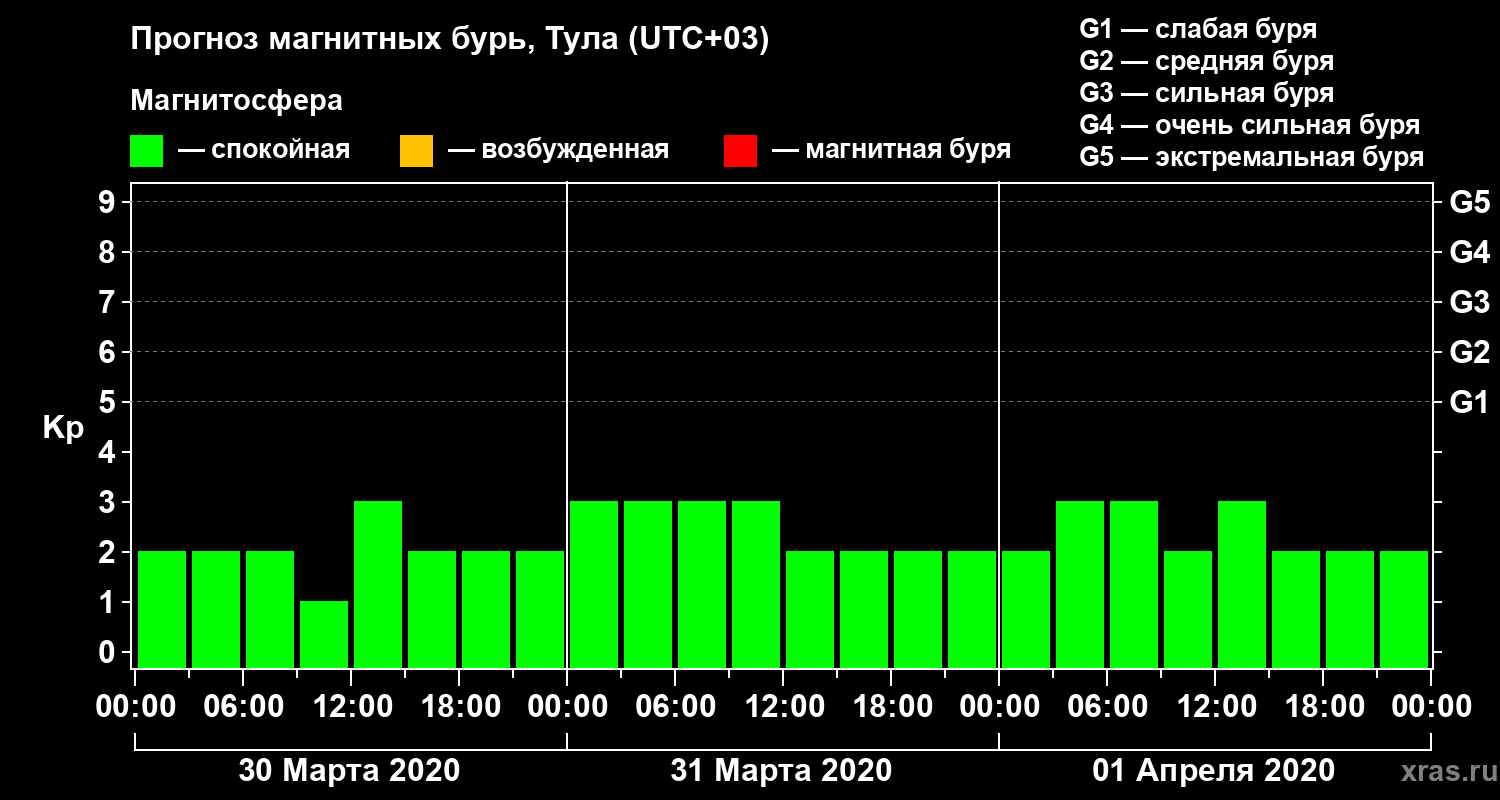
Task: Select the single Kp 3 bar on 30 Марта
Action: [x=378, y=584]
